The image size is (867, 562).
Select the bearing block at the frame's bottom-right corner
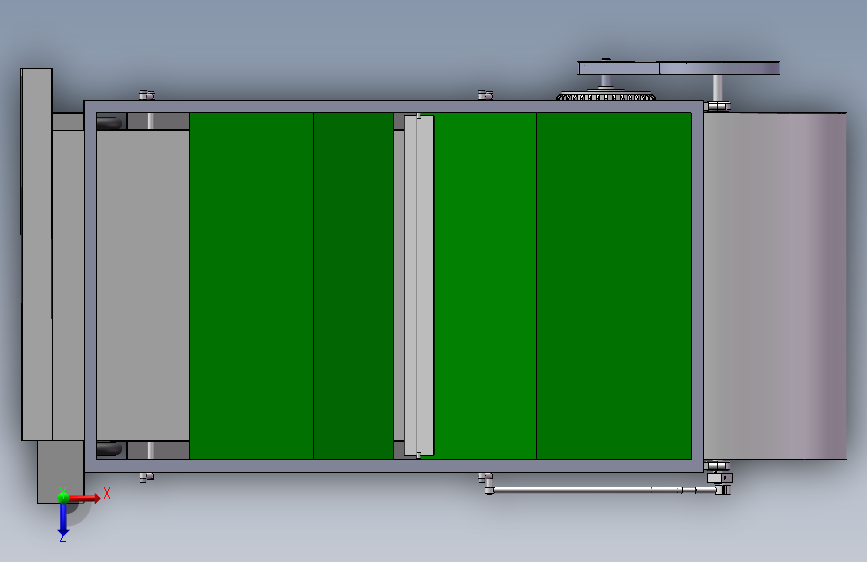pos(717,465)
